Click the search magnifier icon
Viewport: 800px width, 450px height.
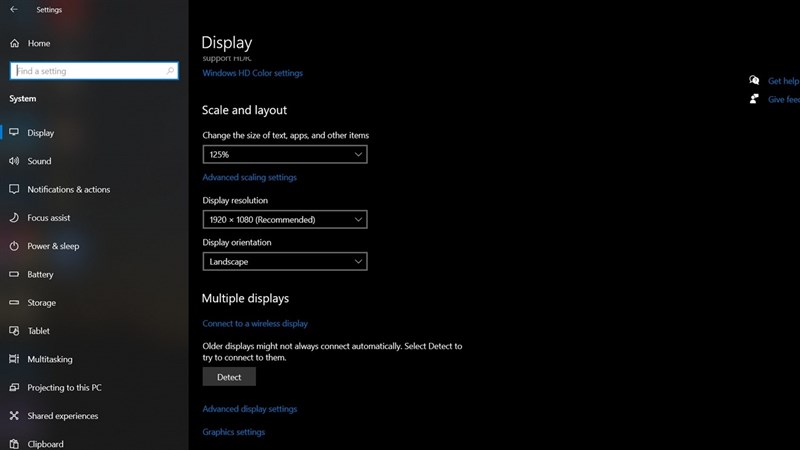pos(170,71)
